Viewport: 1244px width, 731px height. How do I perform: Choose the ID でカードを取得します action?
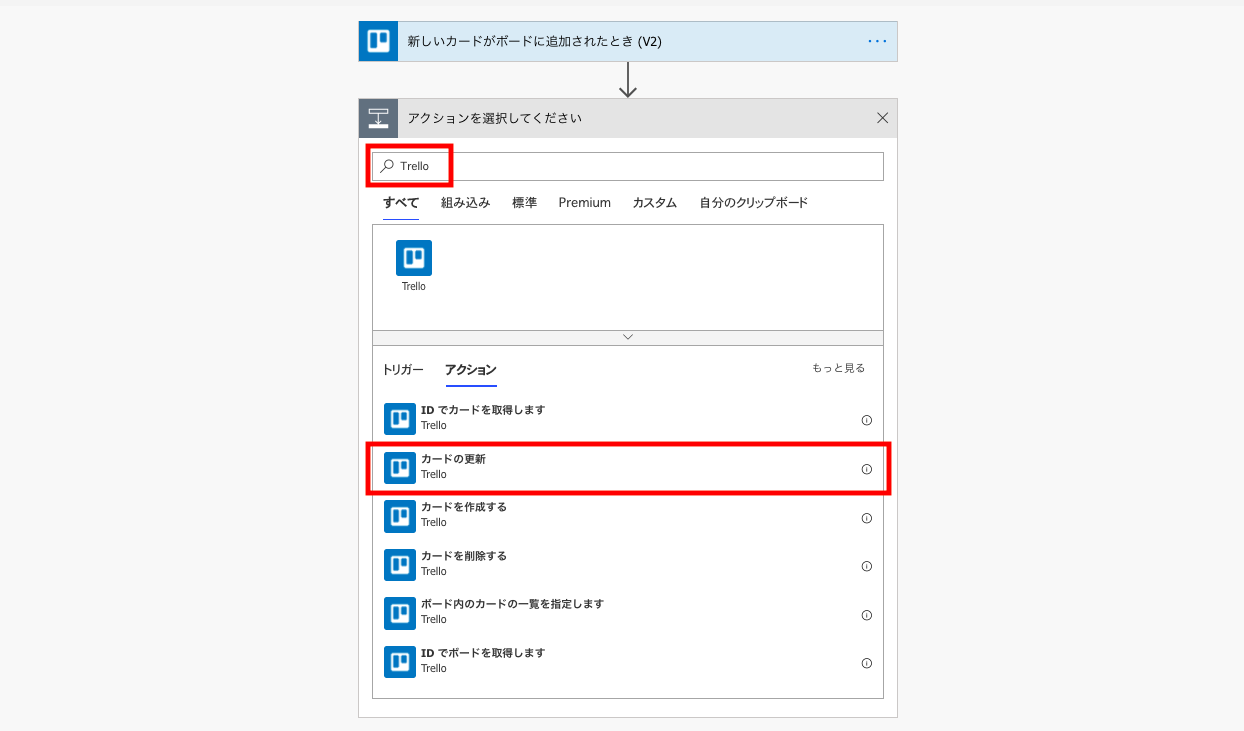[x=628, y=418]
